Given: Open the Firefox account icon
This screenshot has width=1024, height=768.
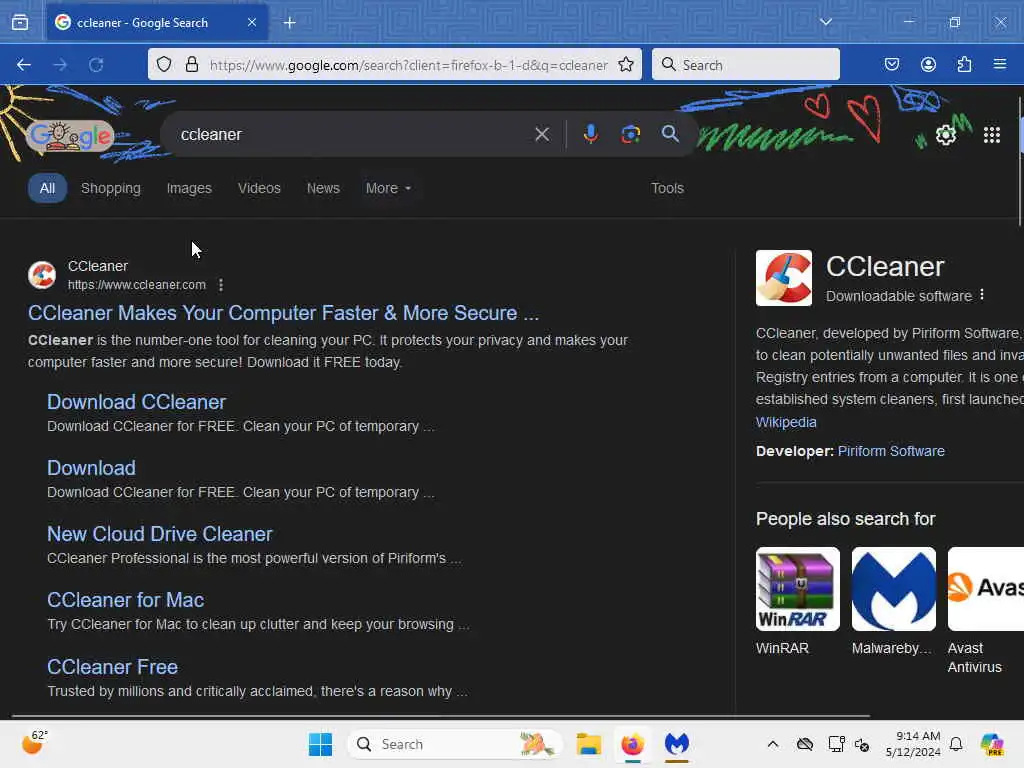Looking at the screenshot, I should click(x=928, y=64).
